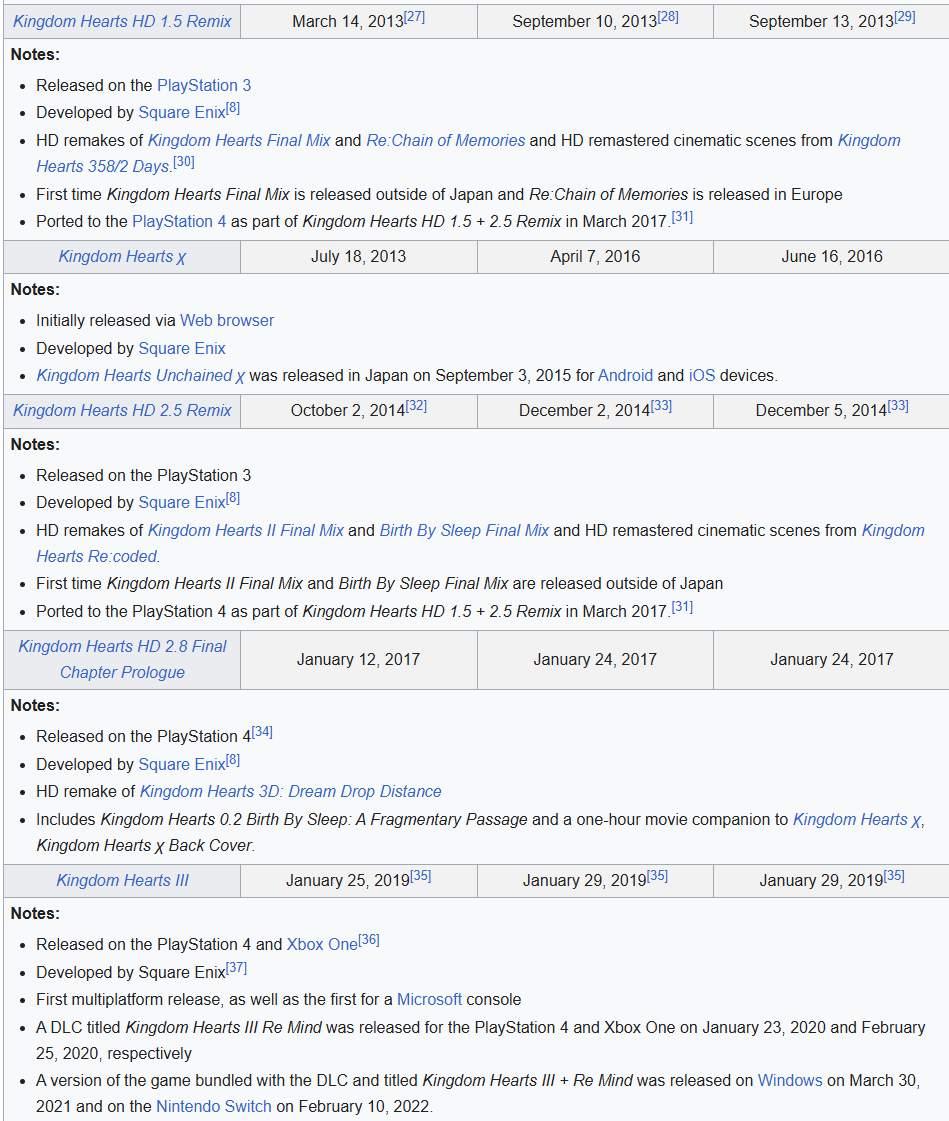This screenshot has height=1121, width=949.
Task: Follow the iOS link
Action: [702, 376]
